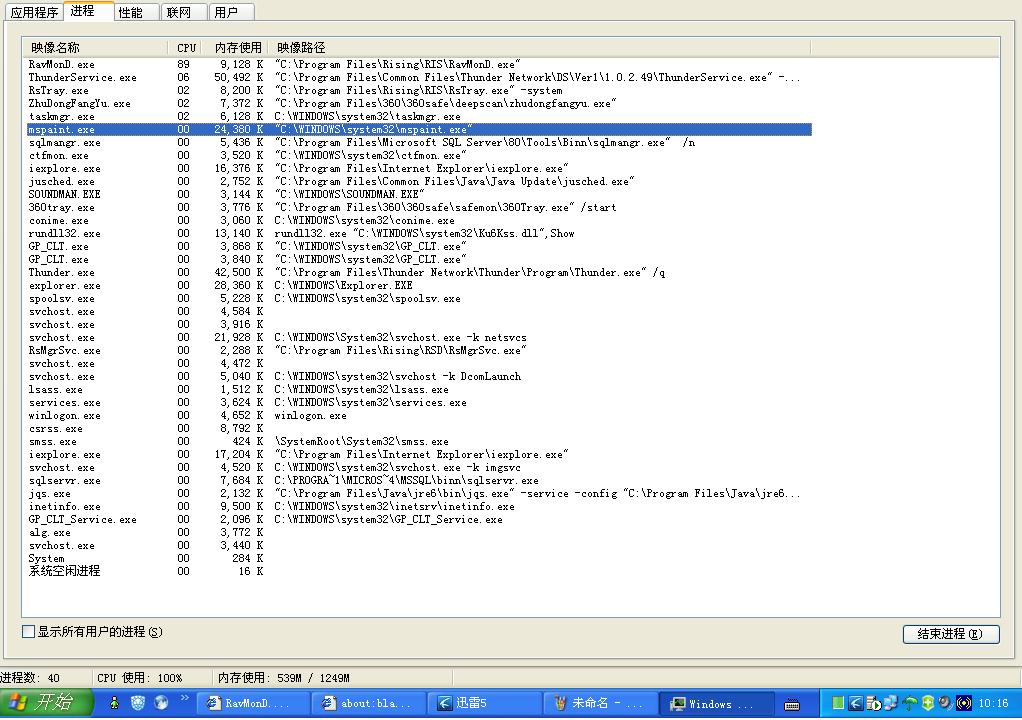The height and width of the screenshot is (720, 1022).
Task: Click the keyboard input method icon on taskbar
Action: (792, 704)
